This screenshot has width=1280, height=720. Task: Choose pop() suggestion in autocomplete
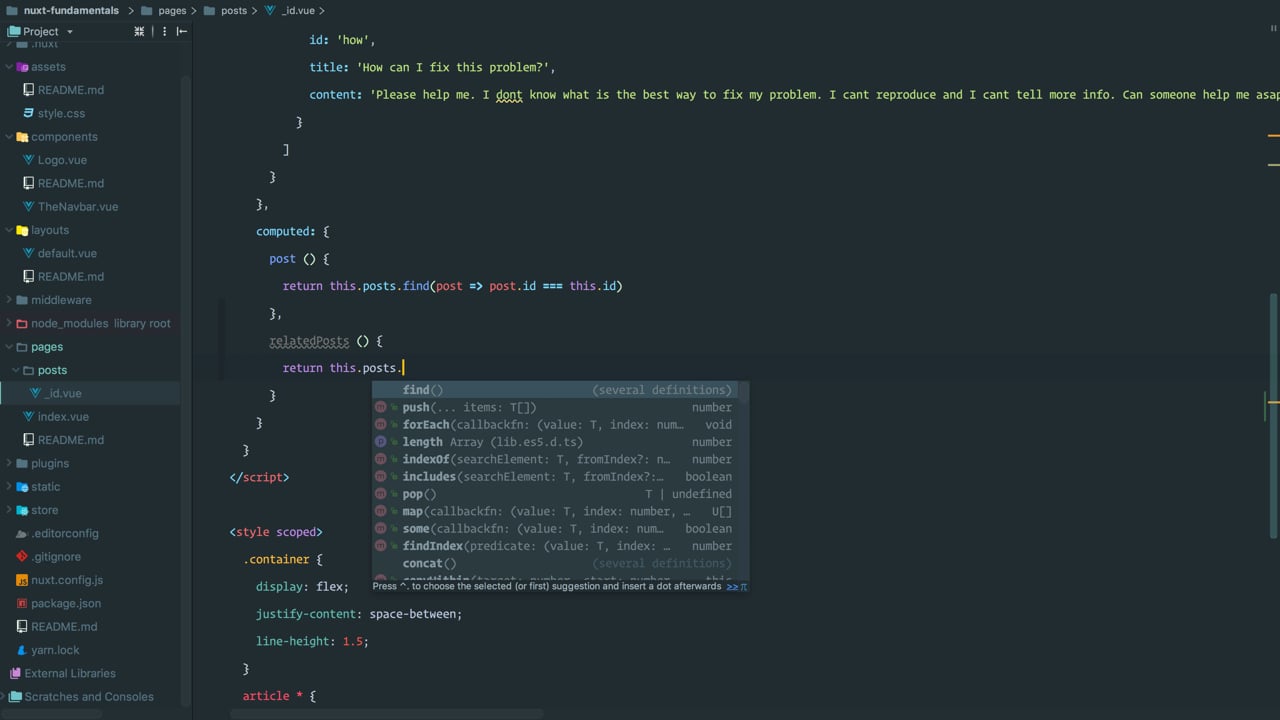click(555, 494)
